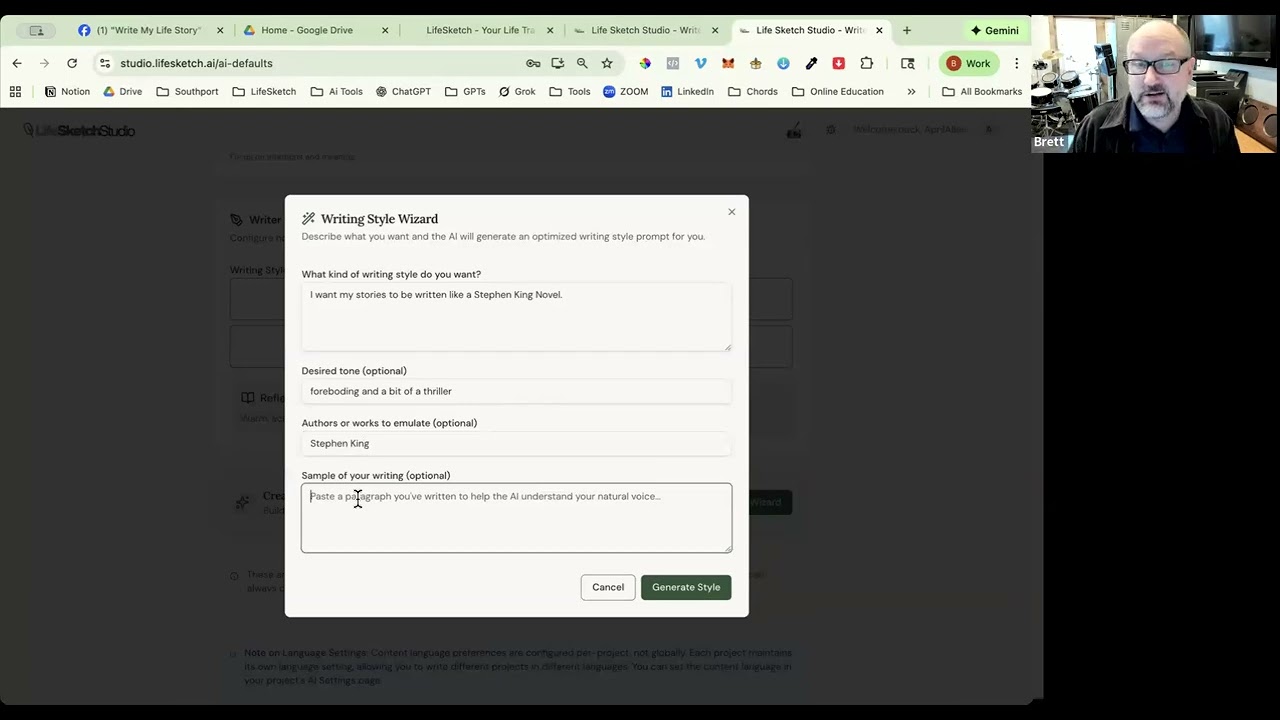Open the tab group button at far left
The image size is (1280, 720).
(x=37, y=30)
